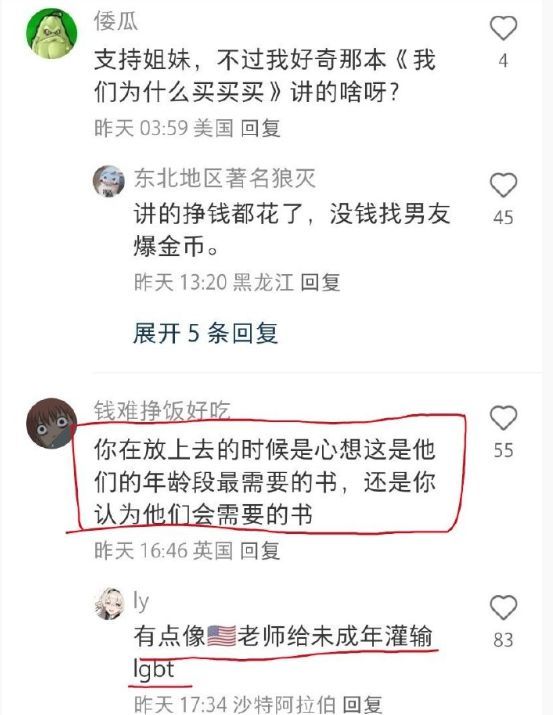Like 东北地区著名狼灭's reply
Image resolution: width=553 pixels, height=715 pixels.
point(503,185)
